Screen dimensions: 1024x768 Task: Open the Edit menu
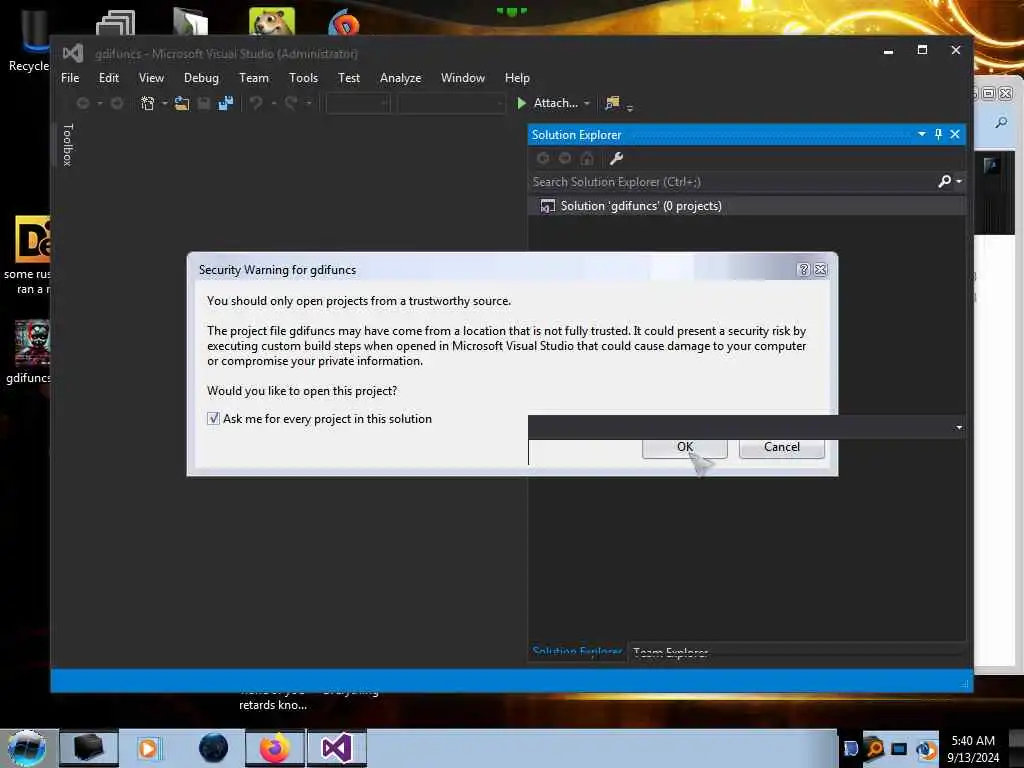109,78
